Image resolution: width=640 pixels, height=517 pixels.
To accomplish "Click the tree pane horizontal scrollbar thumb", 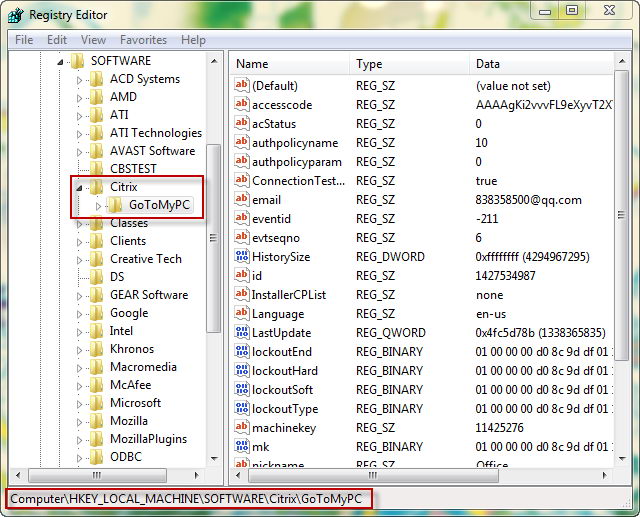I will tap(97, 475).
